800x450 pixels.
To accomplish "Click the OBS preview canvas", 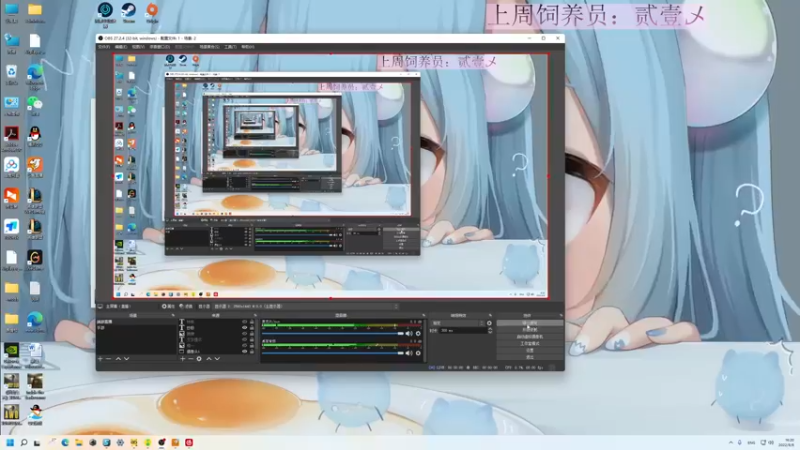I will coord(331,176).
